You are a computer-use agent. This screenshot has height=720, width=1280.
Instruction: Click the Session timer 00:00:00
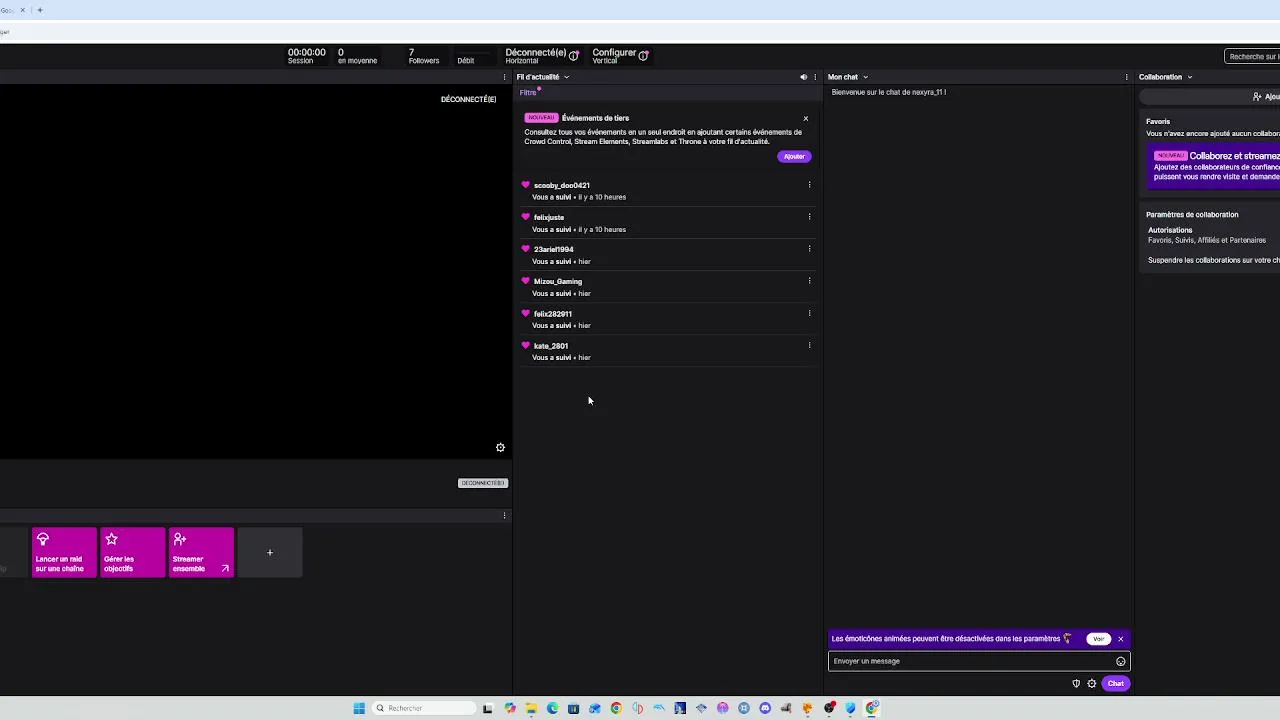coord(306,56)
